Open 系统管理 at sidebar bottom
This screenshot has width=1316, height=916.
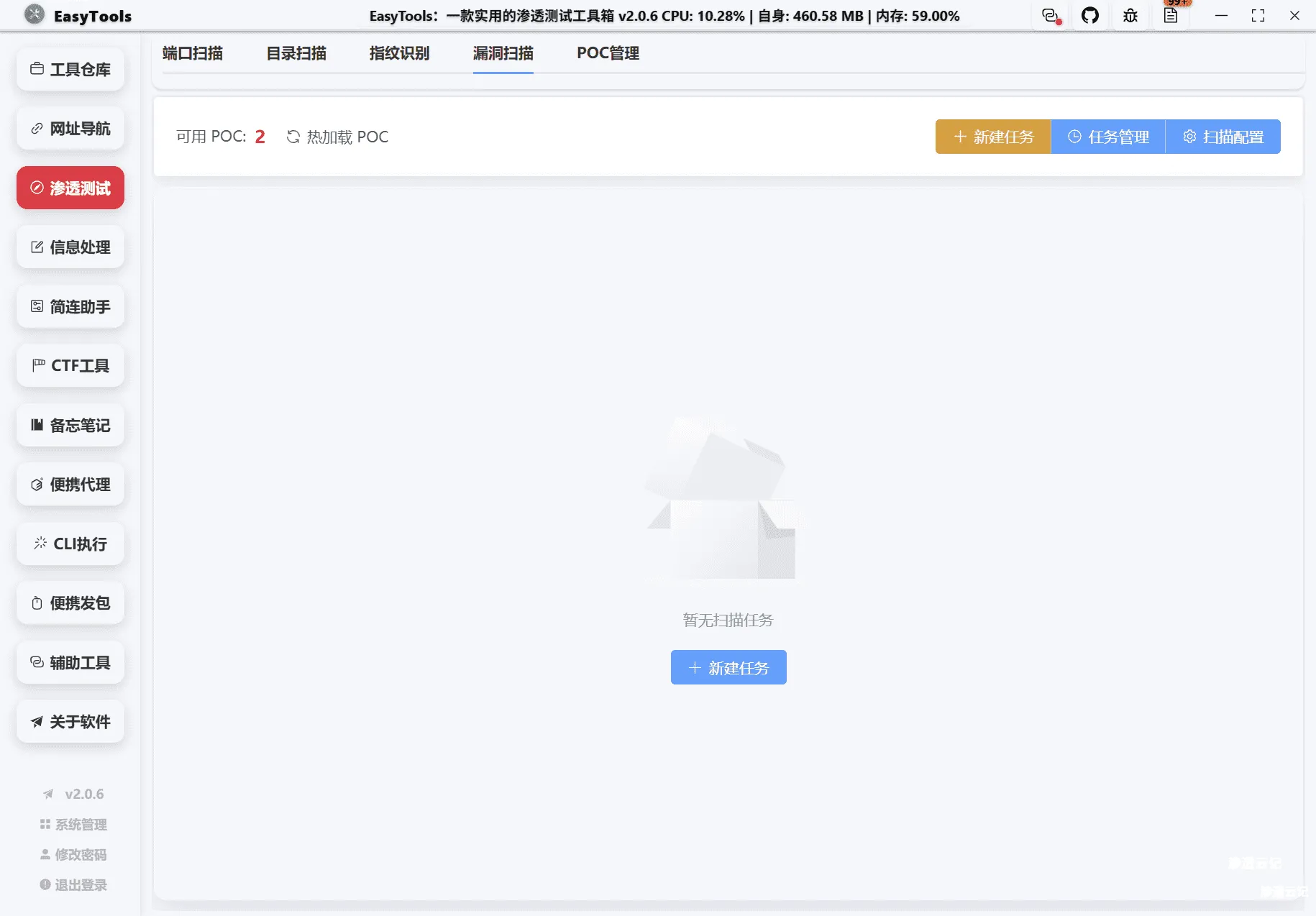(x=73, y=824)
